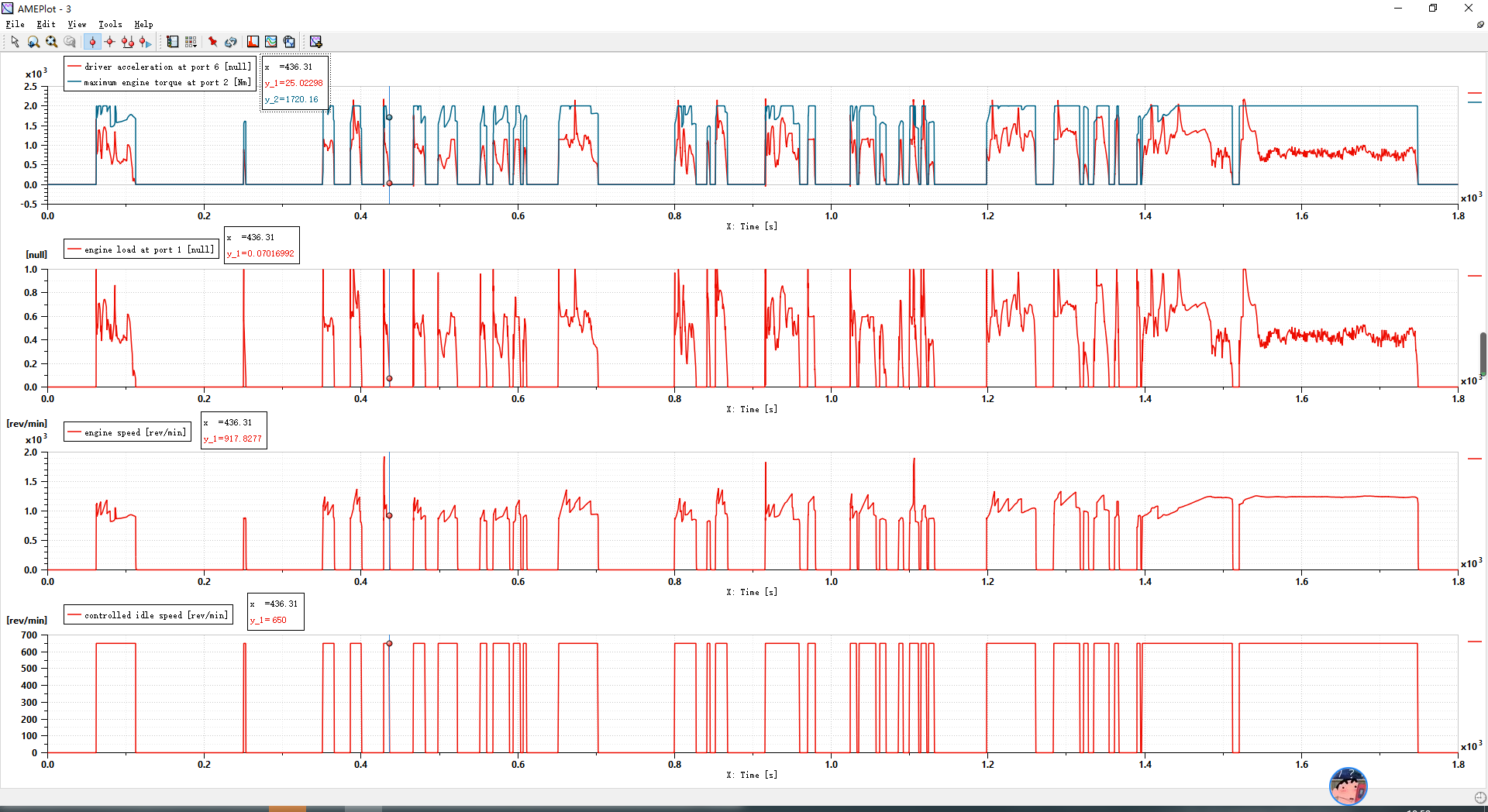Click cursor readout y_1=25.02298 in top plot
The height and width of the screenshot is (812, 1488).
[x=294, y=83]
